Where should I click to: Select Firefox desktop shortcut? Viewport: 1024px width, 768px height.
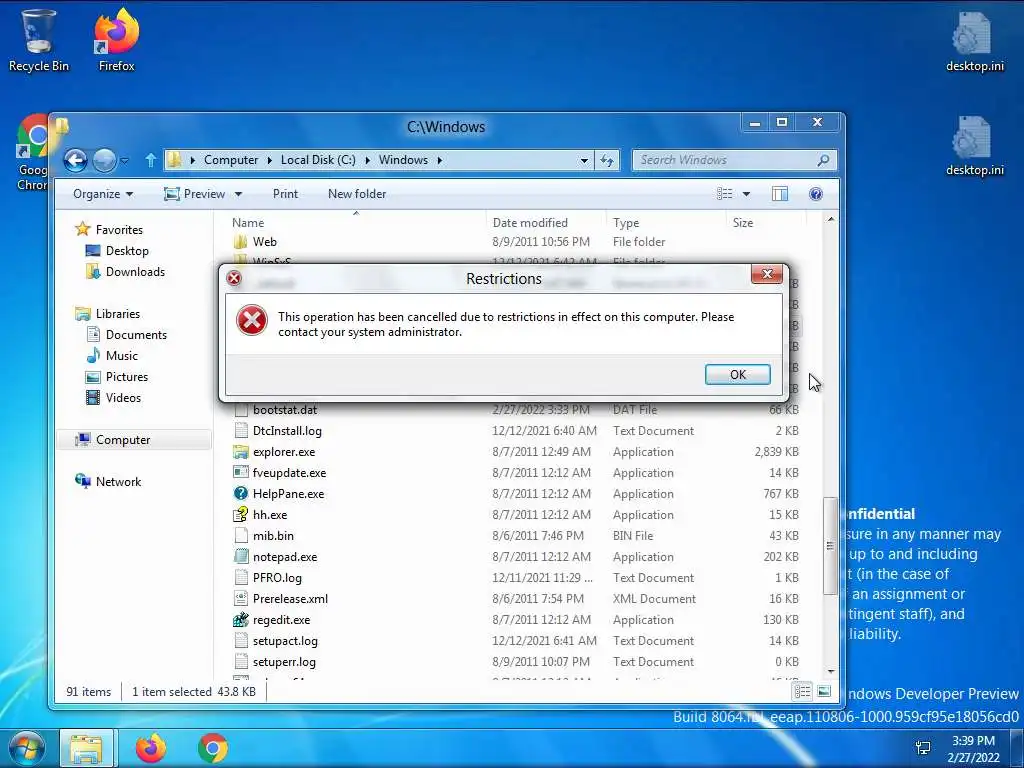coord(116,40)
